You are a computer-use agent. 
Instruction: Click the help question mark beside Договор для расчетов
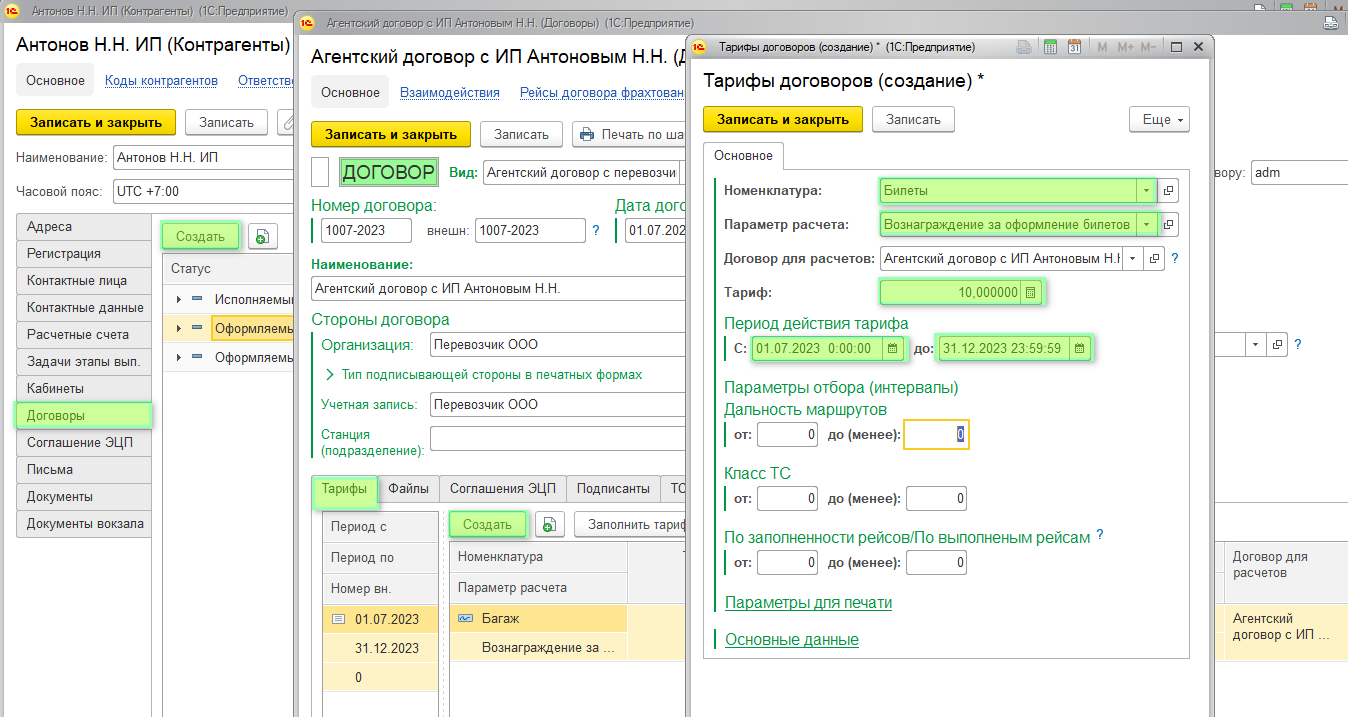point(1175,258)
